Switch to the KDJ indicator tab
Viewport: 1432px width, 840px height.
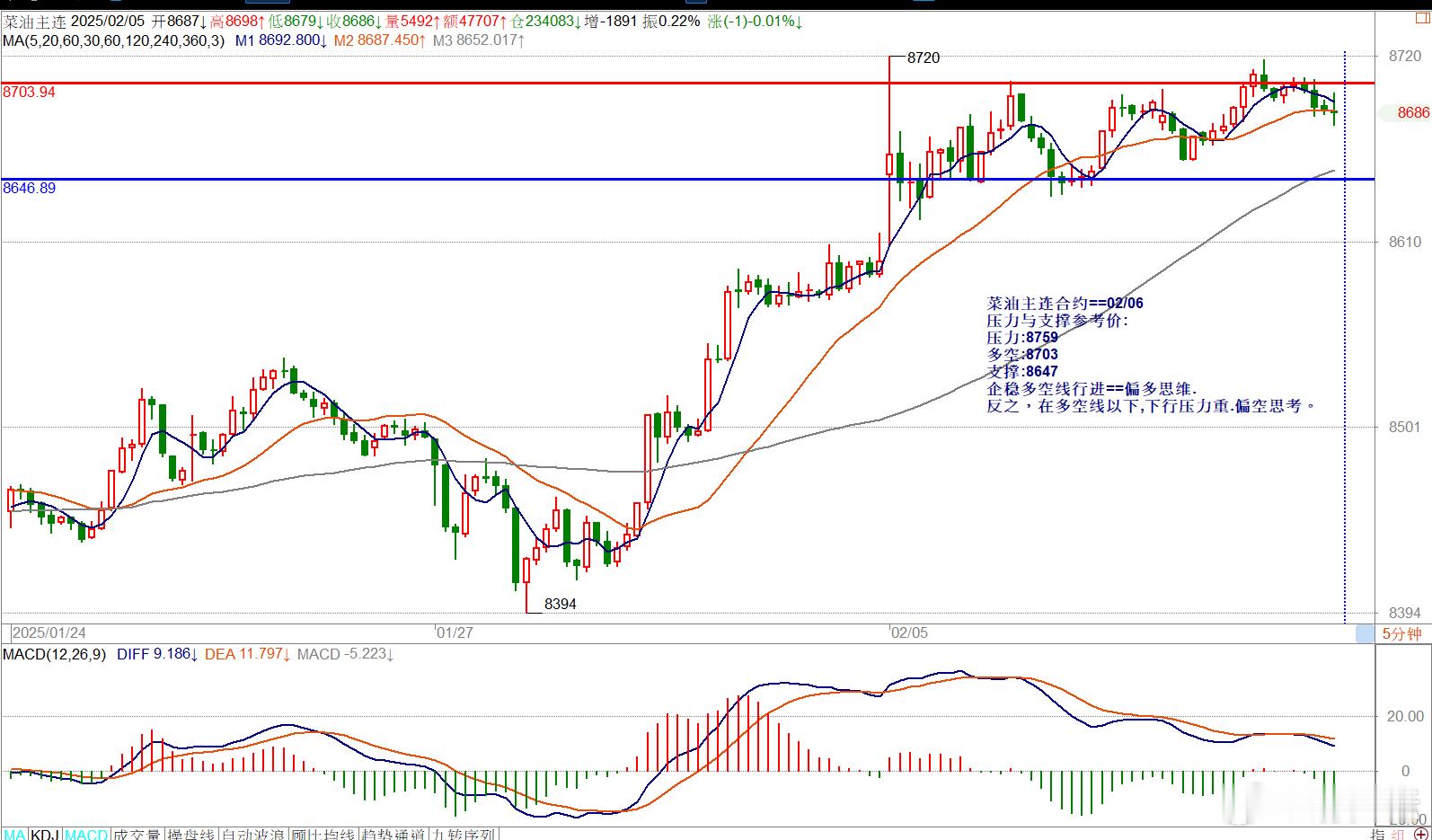pyautogui.click(x=46, y=834)
